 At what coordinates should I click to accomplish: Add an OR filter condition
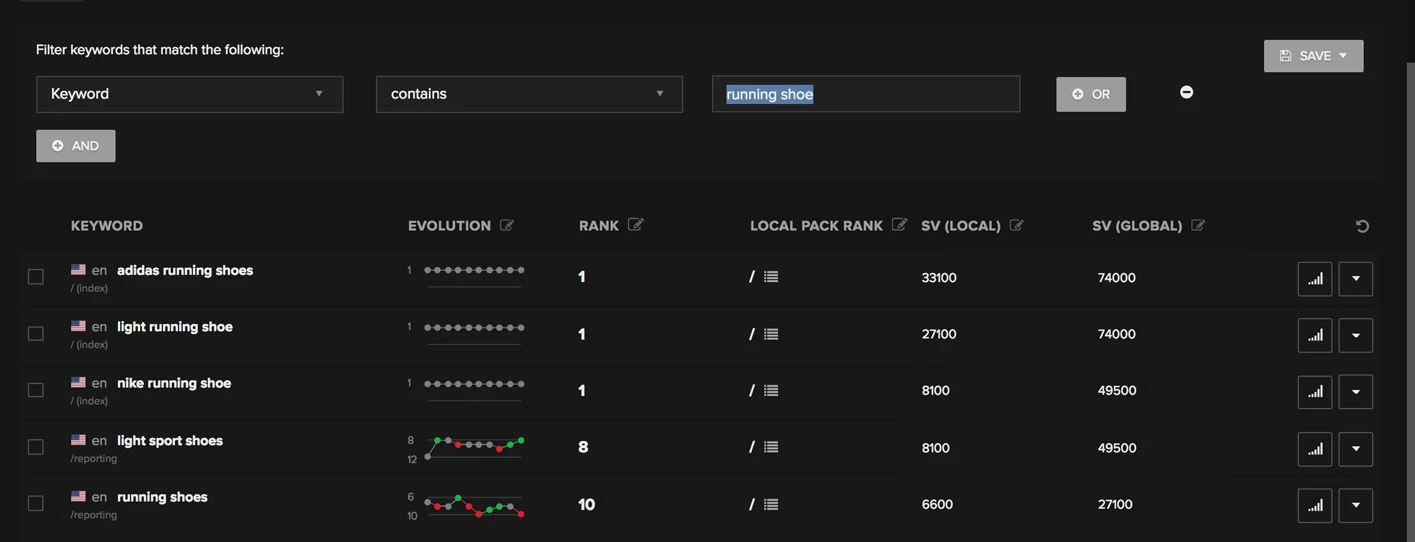(x=1090, y=94)
